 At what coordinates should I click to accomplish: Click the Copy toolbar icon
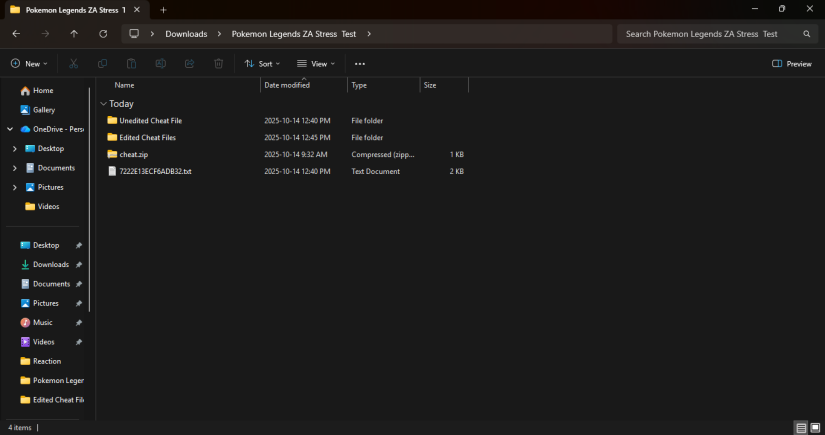pyautogui.click(x=103, y=64)
